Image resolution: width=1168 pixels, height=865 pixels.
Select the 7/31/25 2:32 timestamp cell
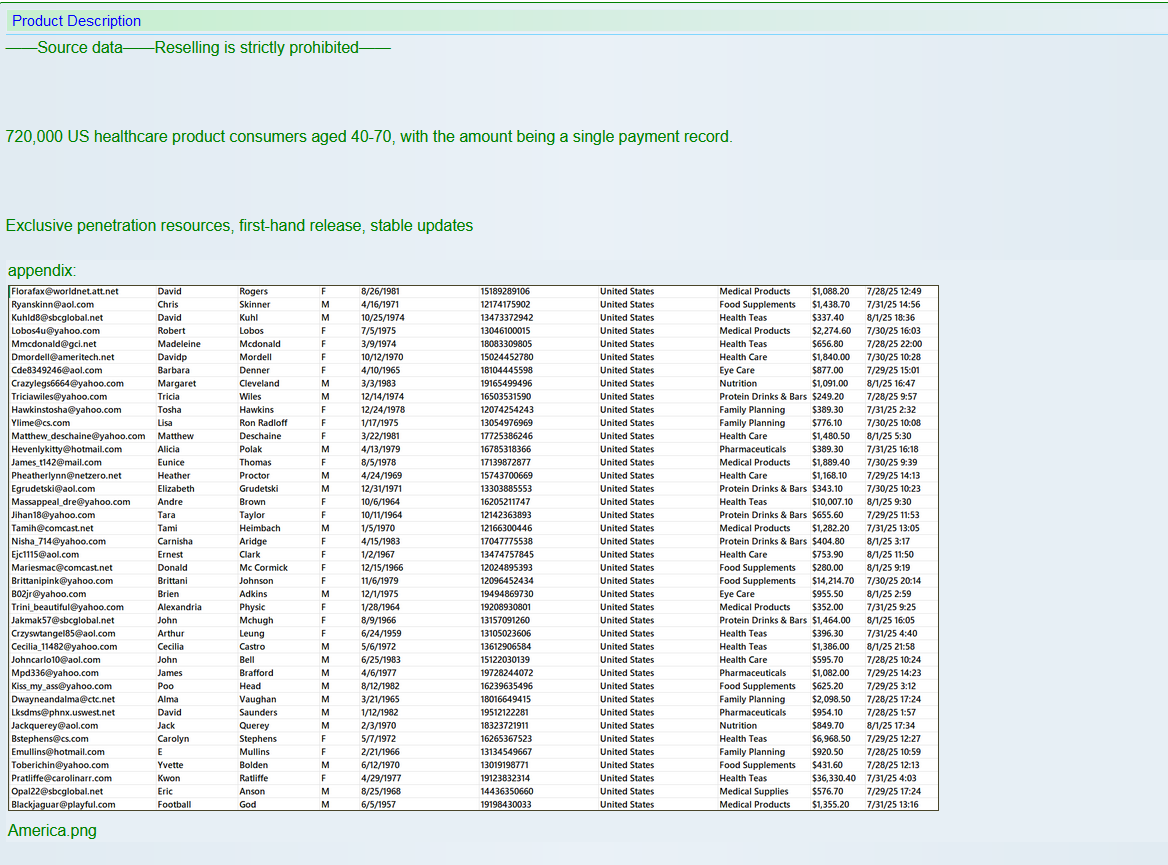(x=890, y=410)
